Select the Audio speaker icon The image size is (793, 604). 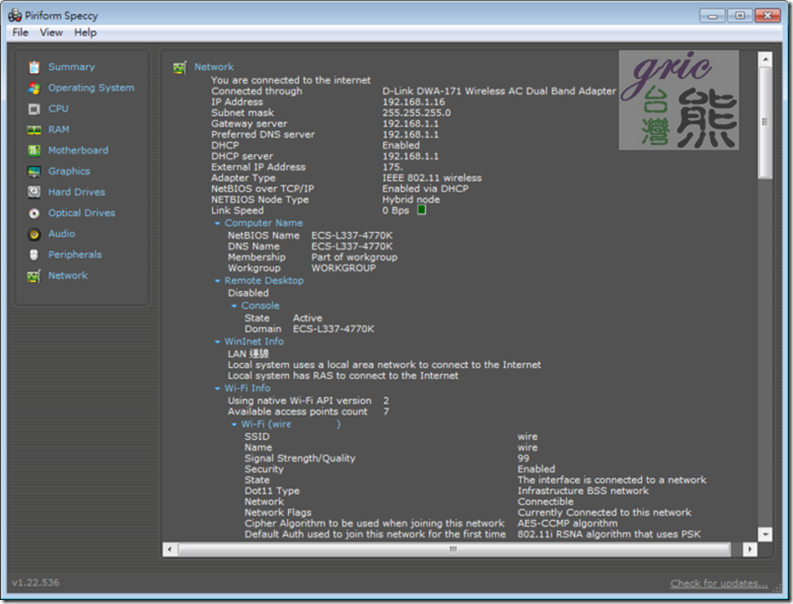34,234
